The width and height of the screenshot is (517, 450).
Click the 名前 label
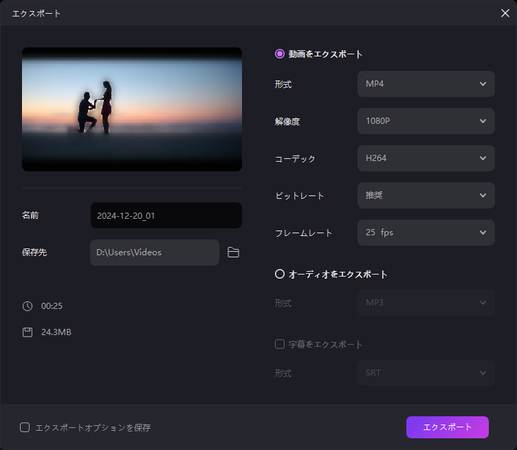pyautogui.click(x=30, y=216)
